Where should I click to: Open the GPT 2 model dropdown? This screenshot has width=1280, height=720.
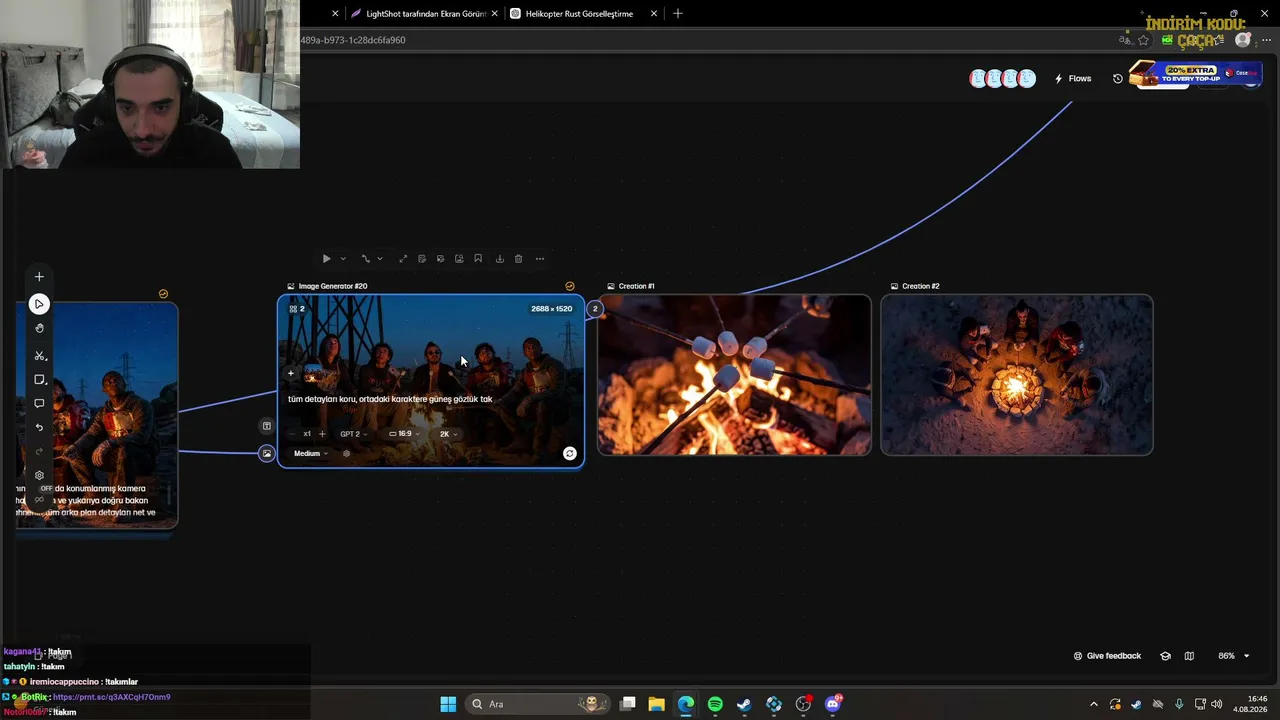pyautogui.click(x=353, y=434)
